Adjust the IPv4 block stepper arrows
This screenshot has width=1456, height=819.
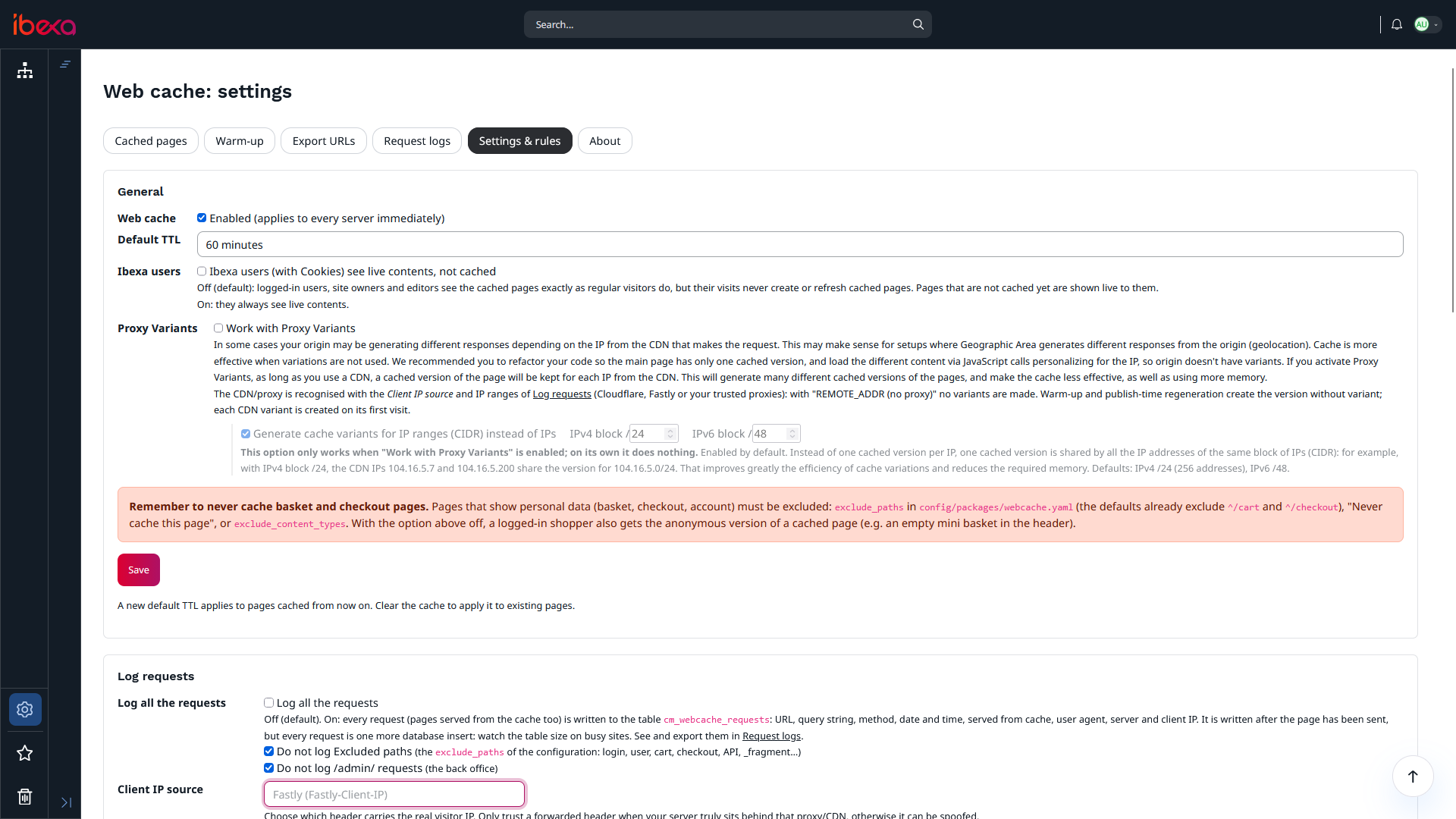tap(670, 434)
